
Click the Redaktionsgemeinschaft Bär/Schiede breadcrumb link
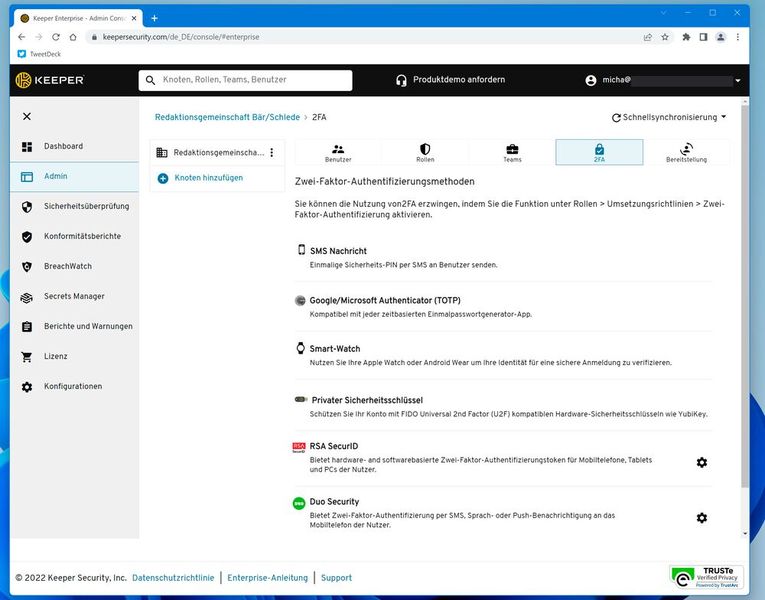click(x=227, y=117)
